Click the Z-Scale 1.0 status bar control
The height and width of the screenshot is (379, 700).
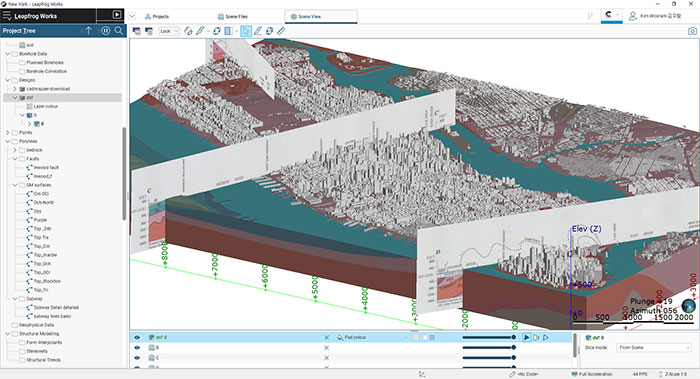pos(673,374)
